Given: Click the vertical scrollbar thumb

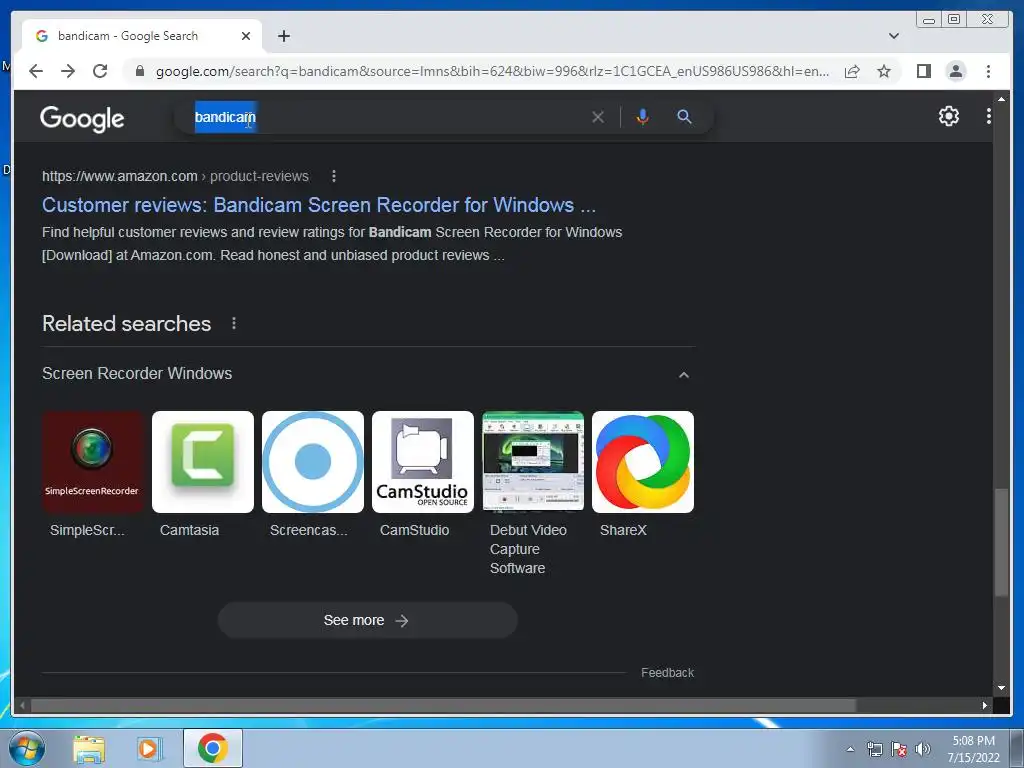Looking at the screenshot, I should [1001, 542].
